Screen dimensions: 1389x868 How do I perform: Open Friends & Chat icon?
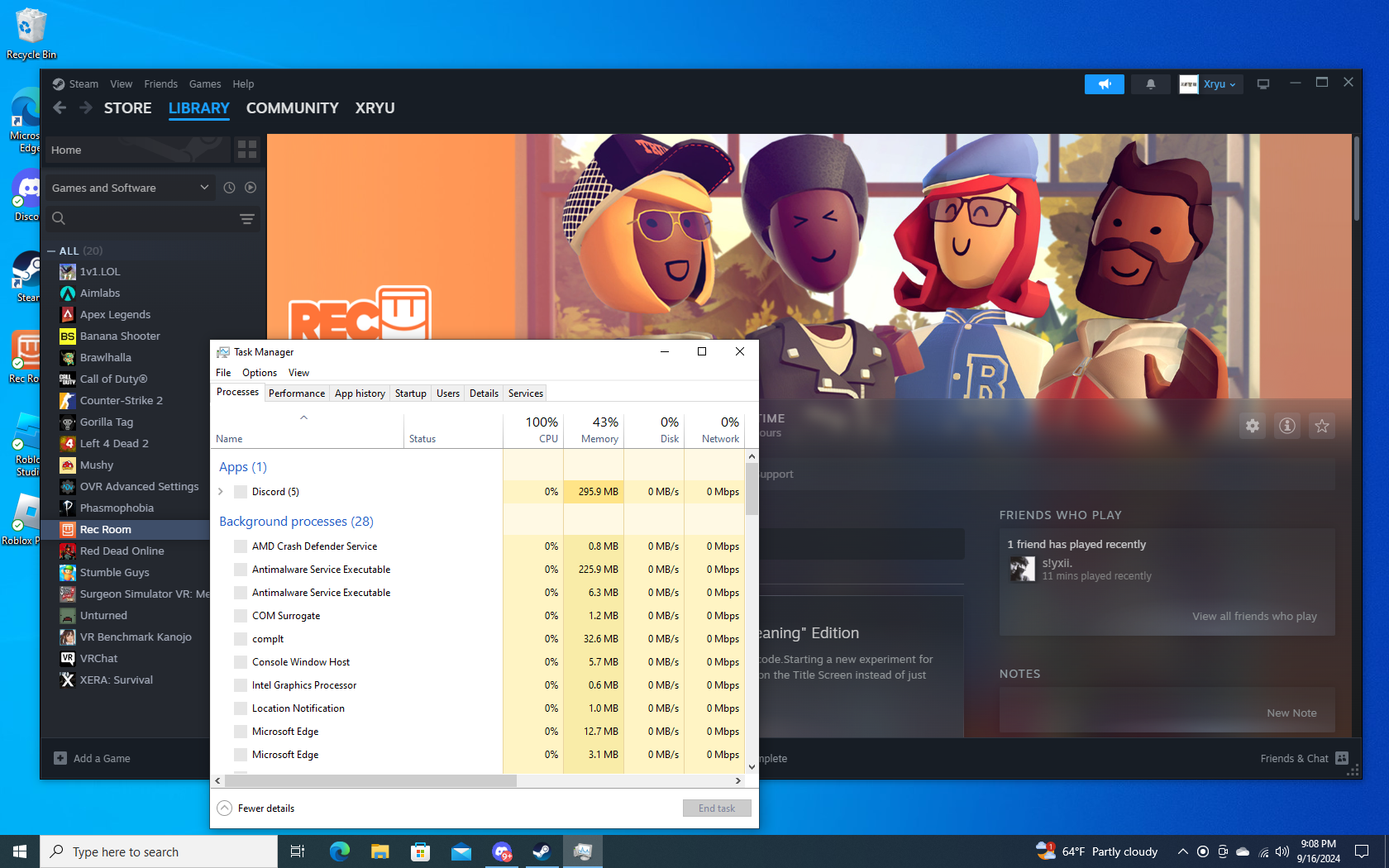1342,758
